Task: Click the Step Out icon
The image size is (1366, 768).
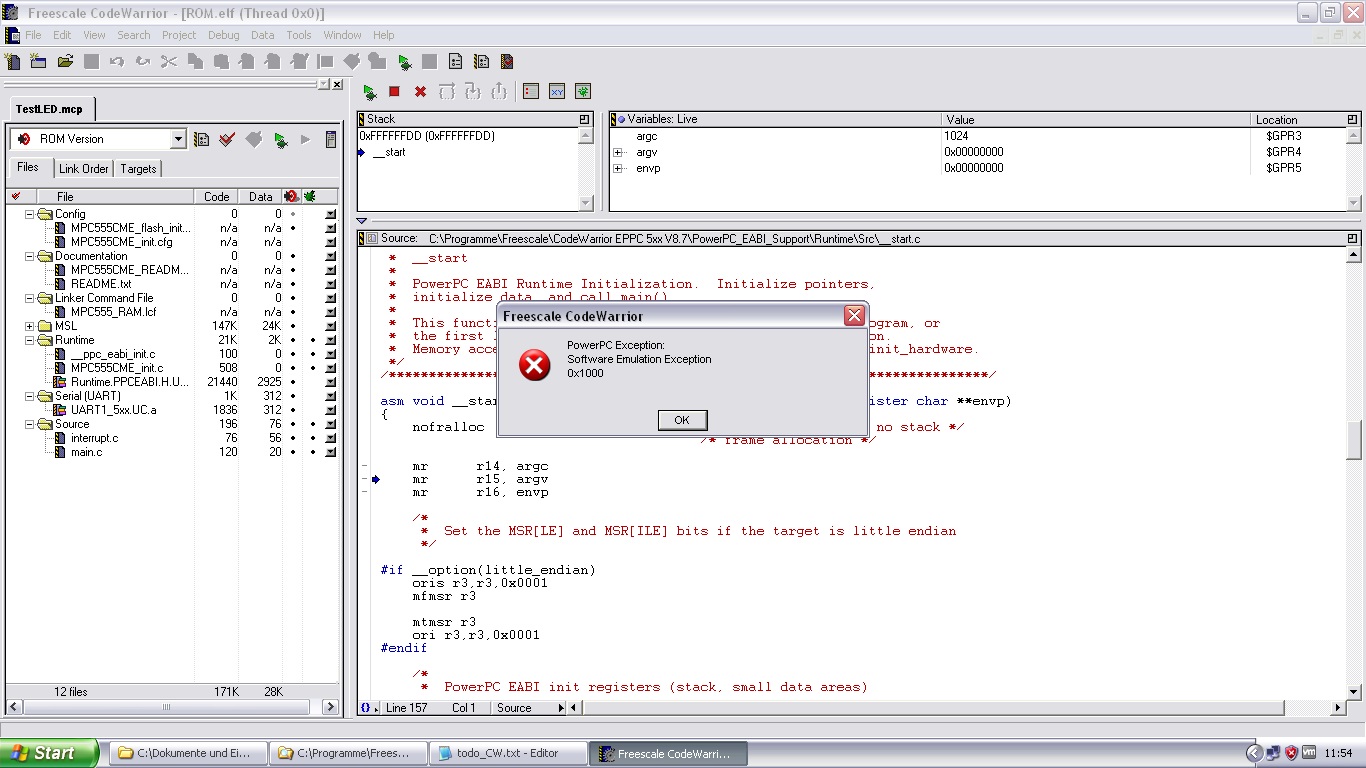Action: (x=499, y=91)
